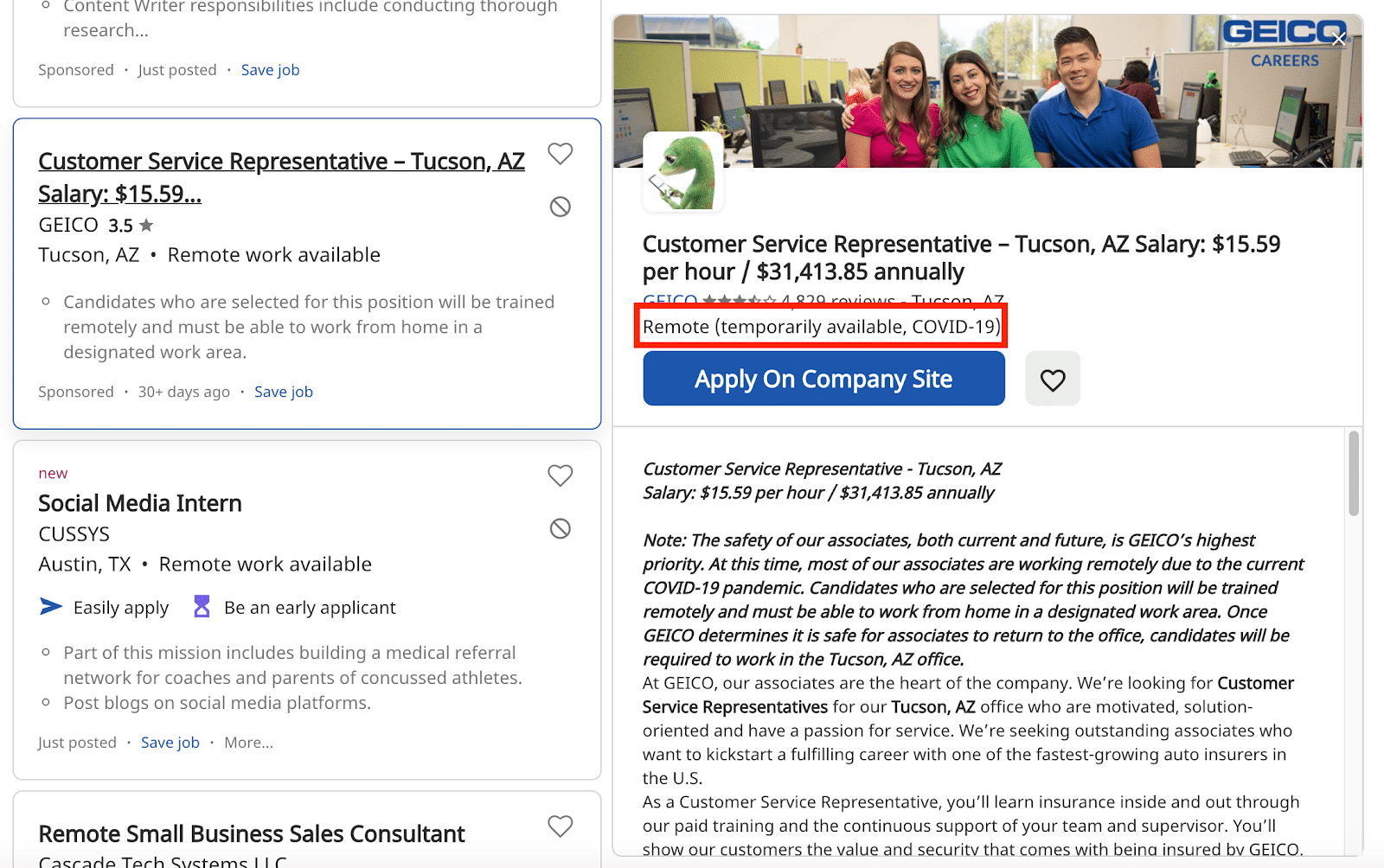Click Remote (temporarily available, COVID-19) text
Screen dimensions: 1384x868
tap(822, 327)
